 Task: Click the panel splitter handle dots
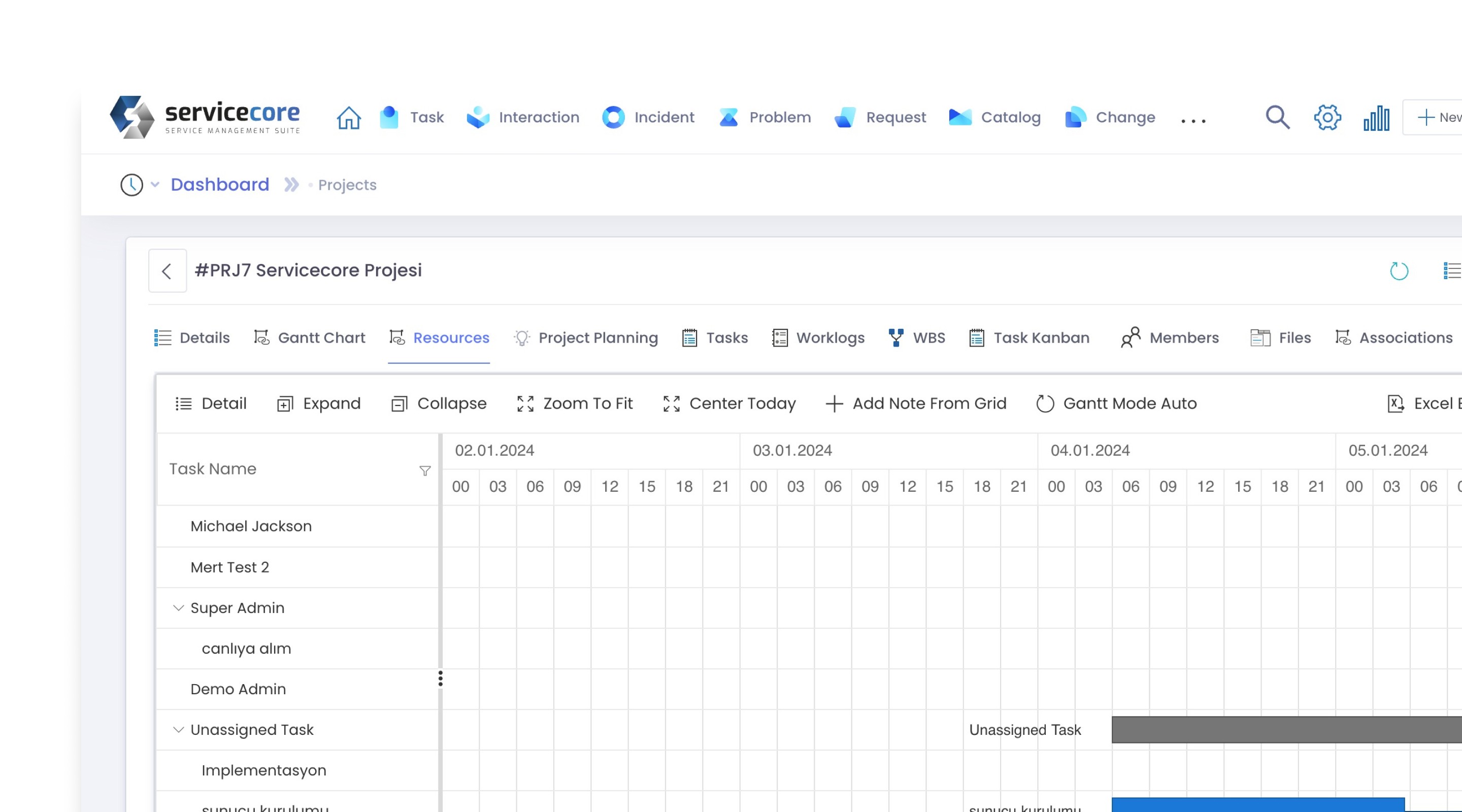pos(441,678)
